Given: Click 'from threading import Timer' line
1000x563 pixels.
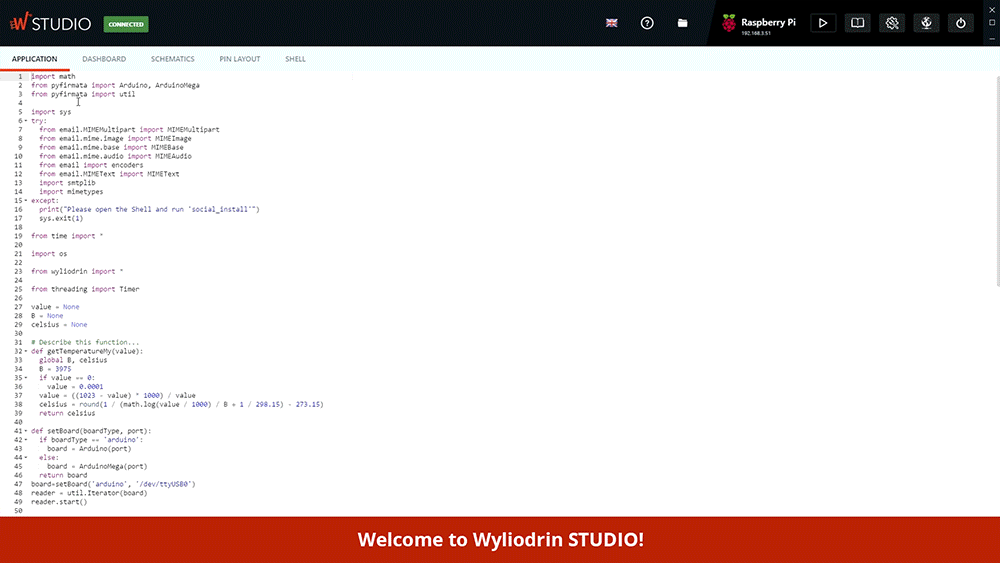Looking at the screenshot, I should [x=85, y=289].
